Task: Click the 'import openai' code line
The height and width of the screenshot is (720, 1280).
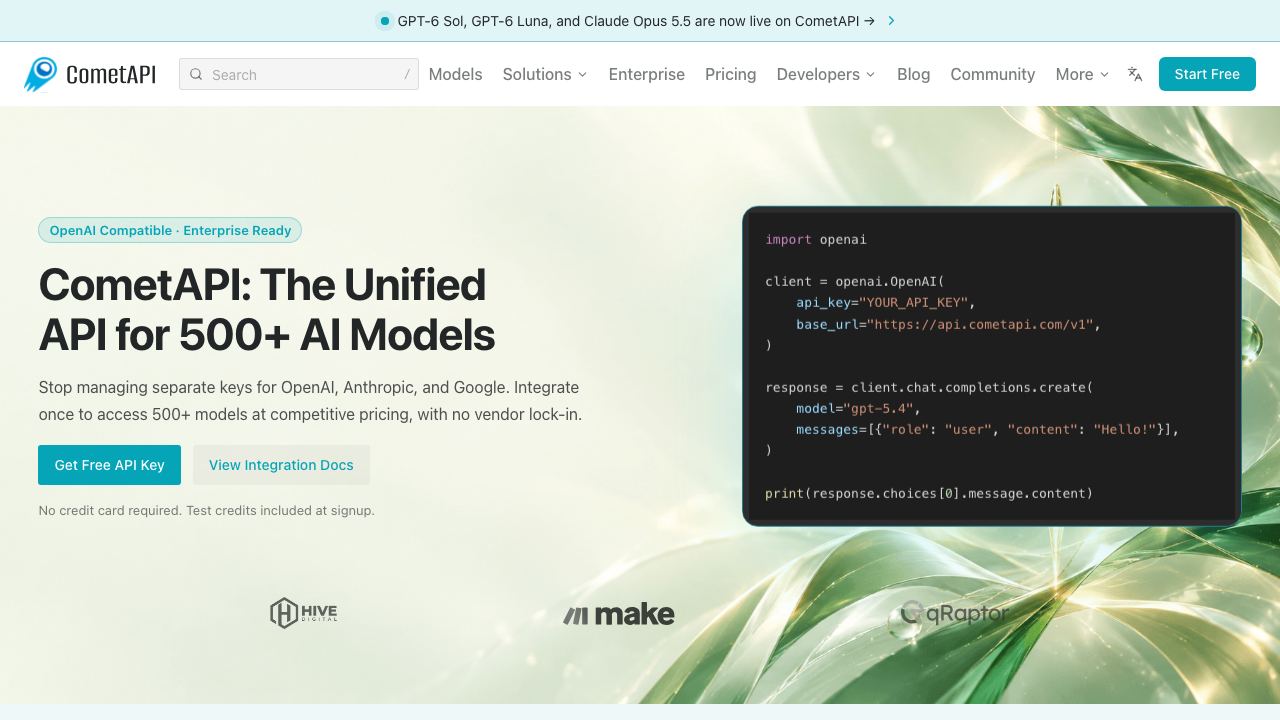Action: click(816, 240)
